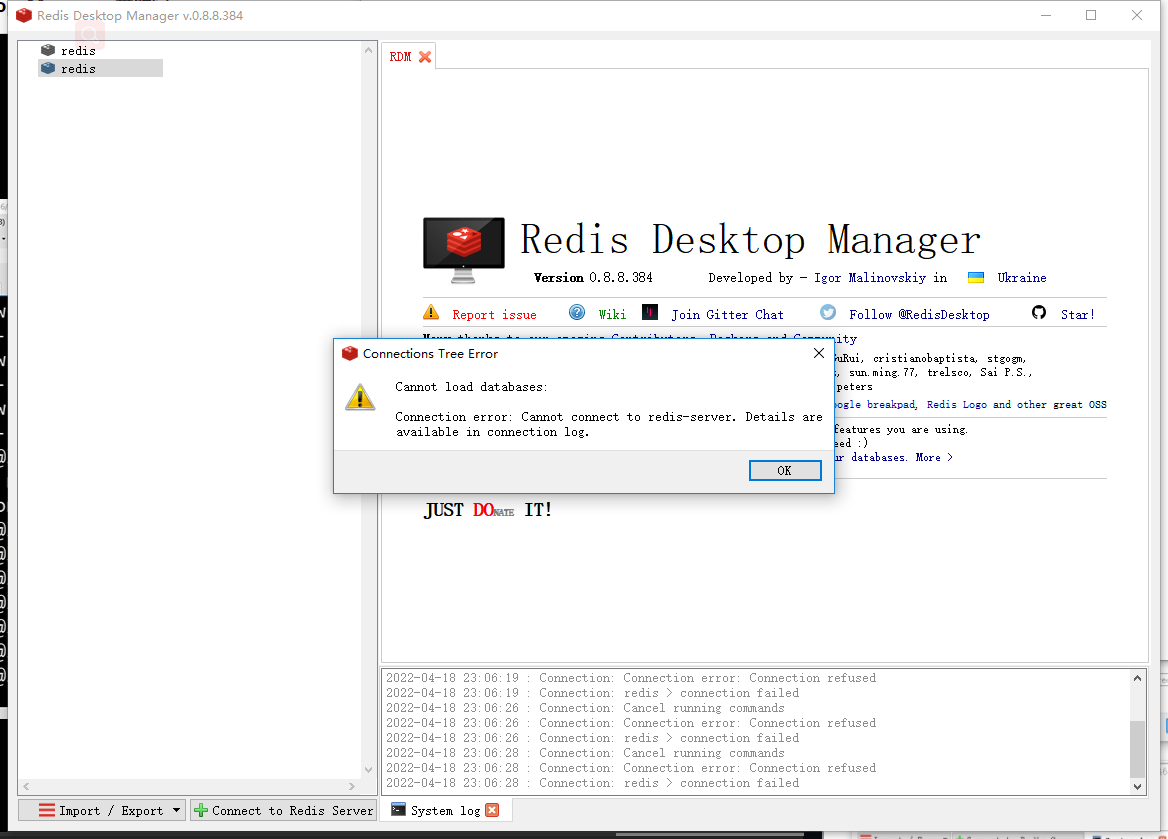Open the breakpad link
Screen dimensions: 1168x839
click(891, 405)
